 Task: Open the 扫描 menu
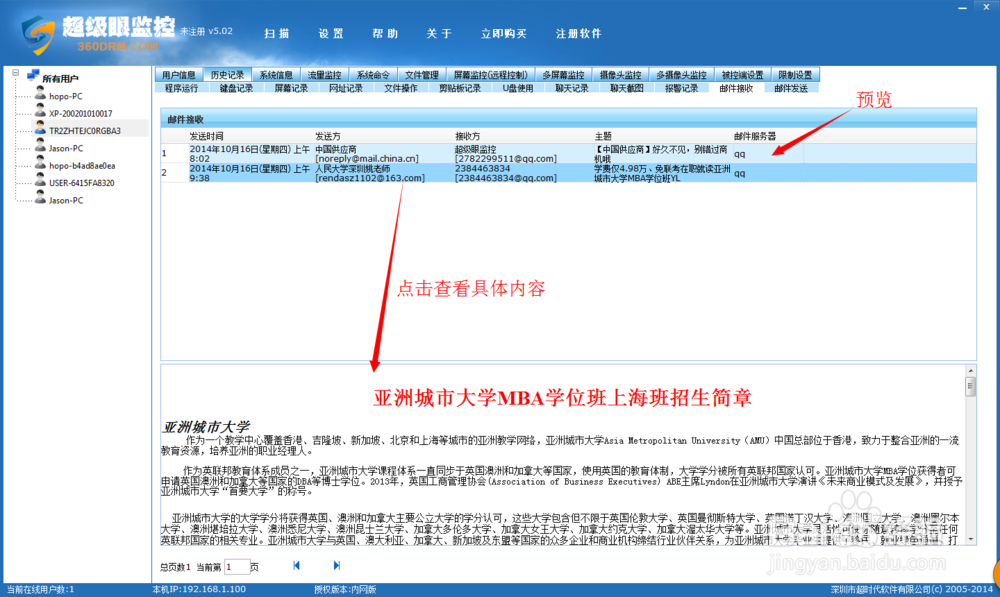point(277,33)
